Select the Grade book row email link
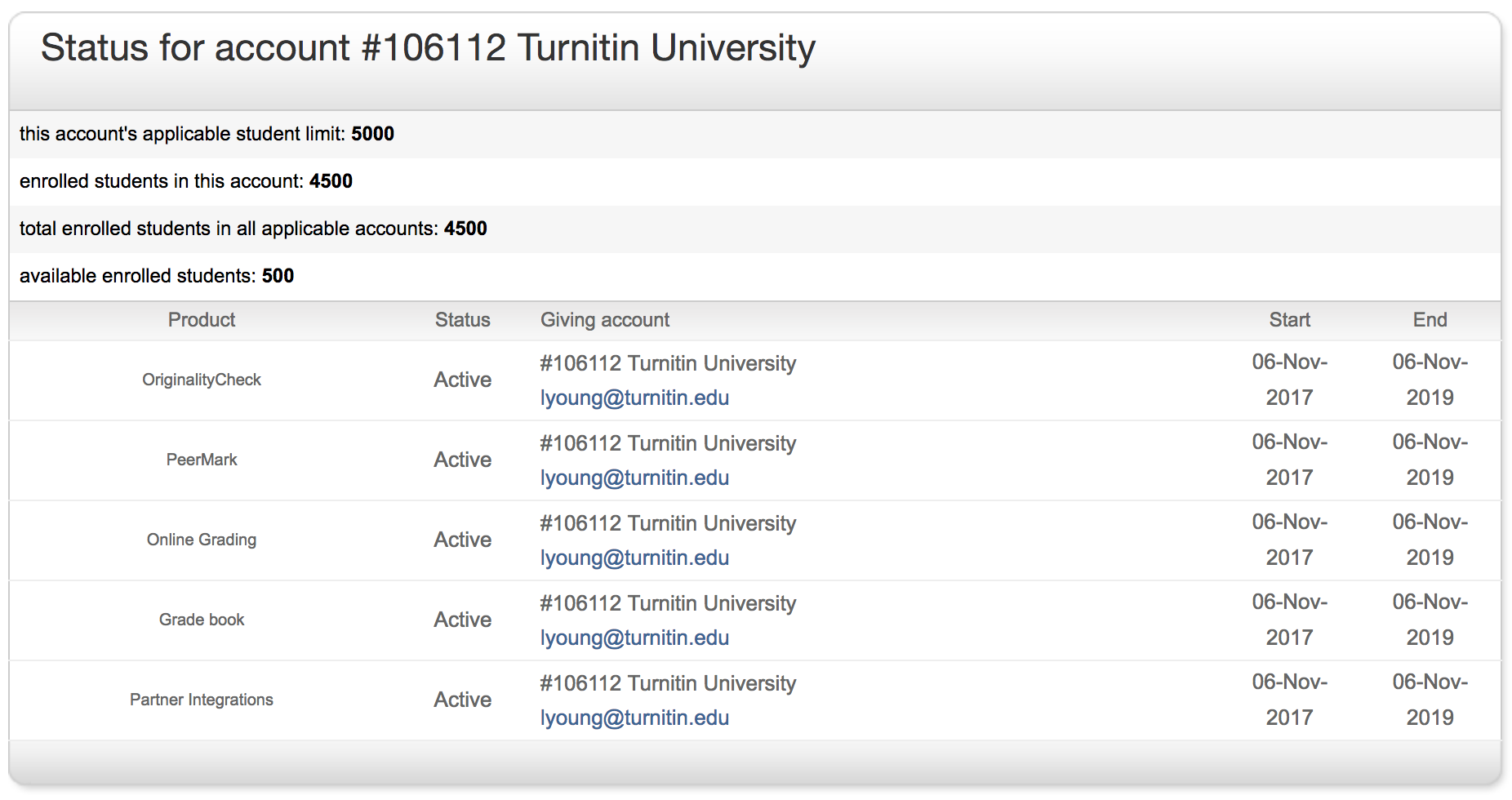Viewport: 1512px width, 800px height. [634, 638]
